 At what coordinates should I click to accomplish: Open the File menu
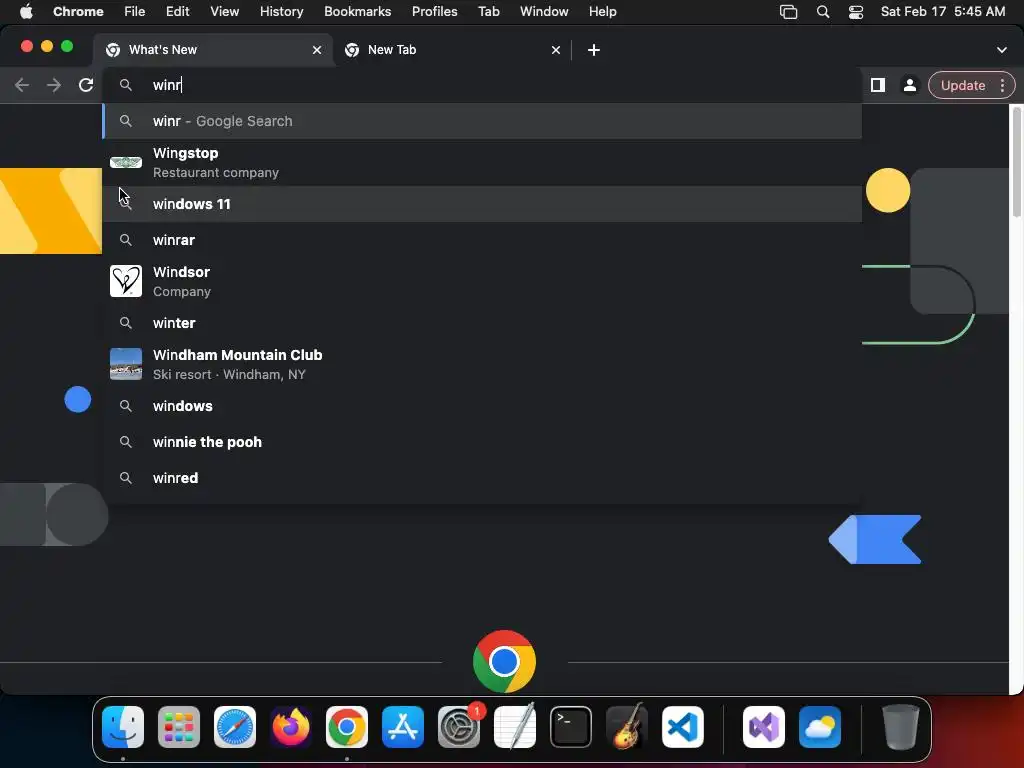pos(135,12)
